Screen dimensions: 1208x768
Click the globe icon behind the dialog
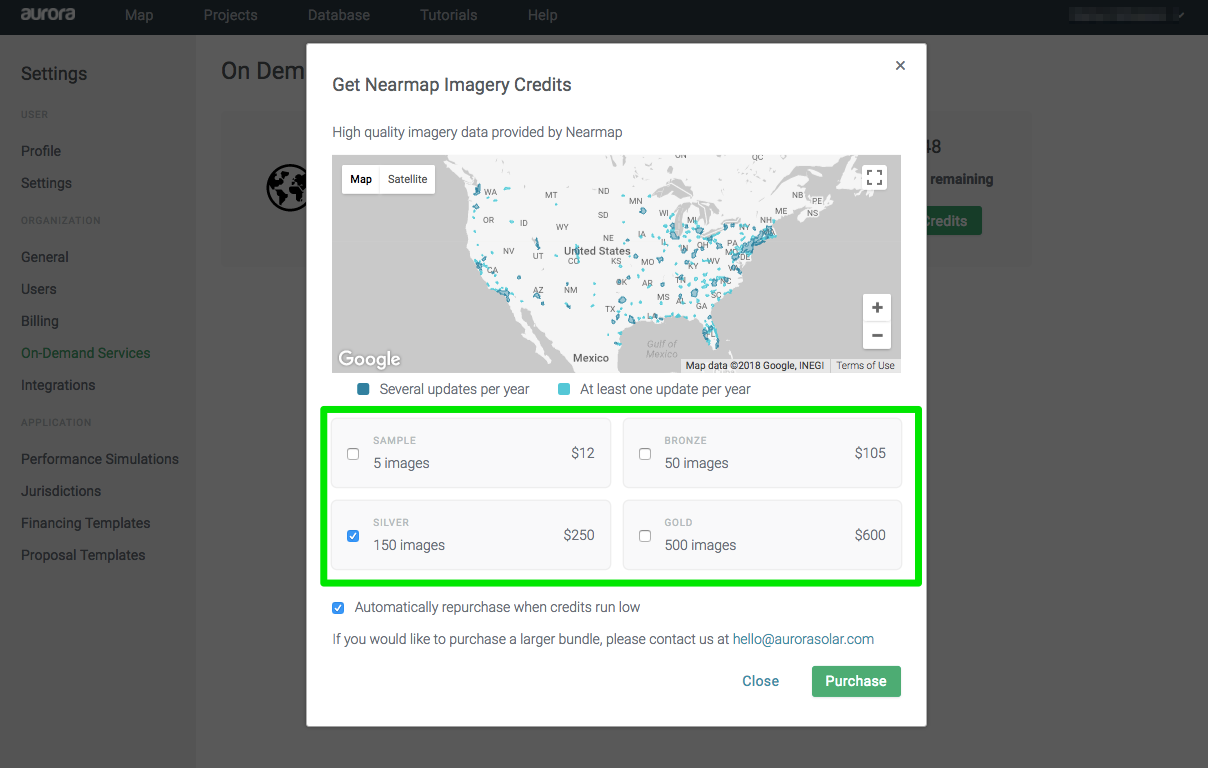[x=286, y=187]
